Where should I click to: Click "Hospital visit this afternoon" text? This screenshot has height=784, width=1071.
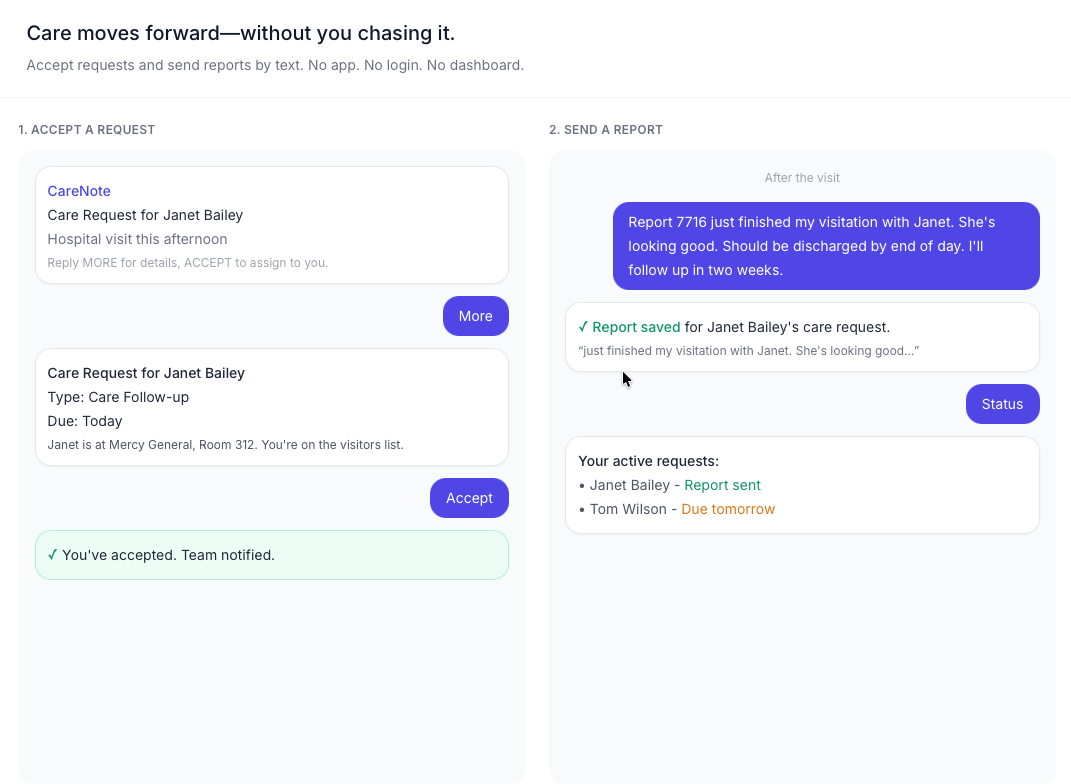coord(138,239)
